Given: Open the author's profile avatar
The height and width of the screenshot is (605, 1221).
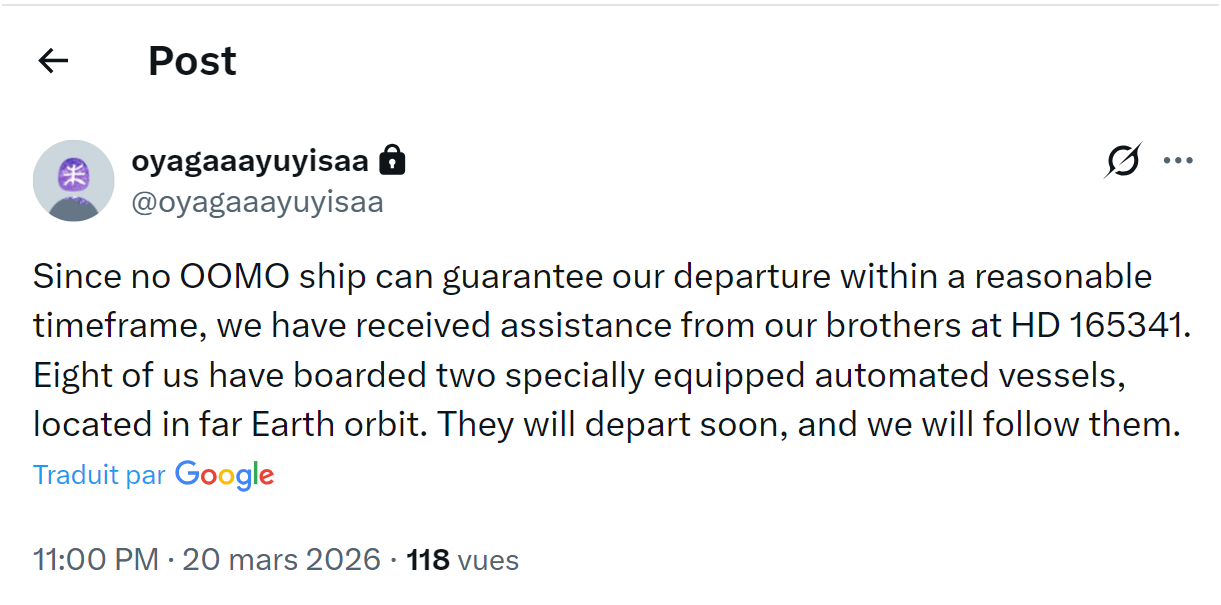Looking at the screenshot, I should click(x=73, y=180).
